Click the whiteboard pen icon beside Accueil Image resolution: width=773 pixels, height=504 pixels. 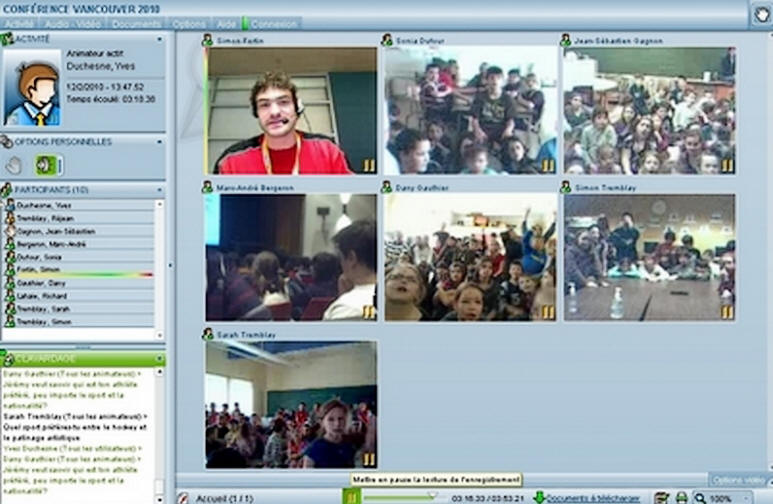point(183,498)
